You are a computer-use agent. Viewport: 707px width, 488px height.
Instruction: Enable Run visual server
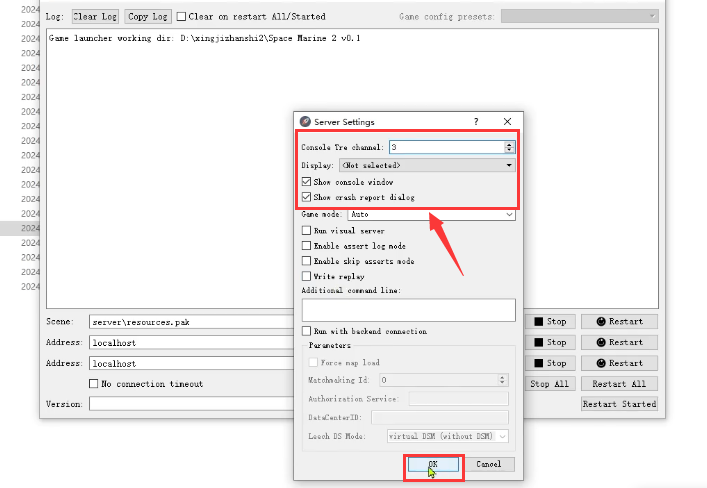pos(307,230)
